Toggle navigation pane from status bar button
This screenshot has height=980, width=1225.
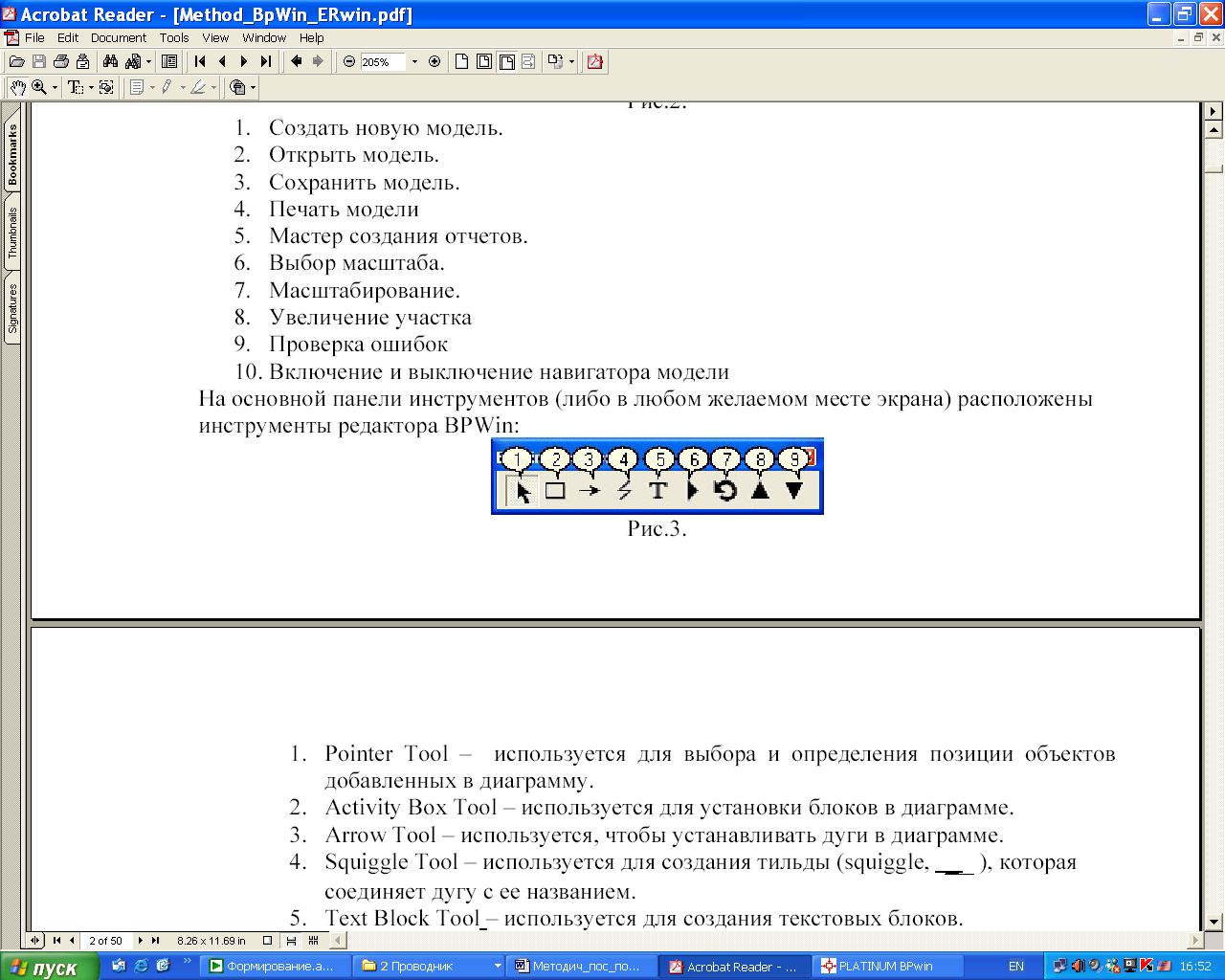pyautogui.click(x=34, y=941)
